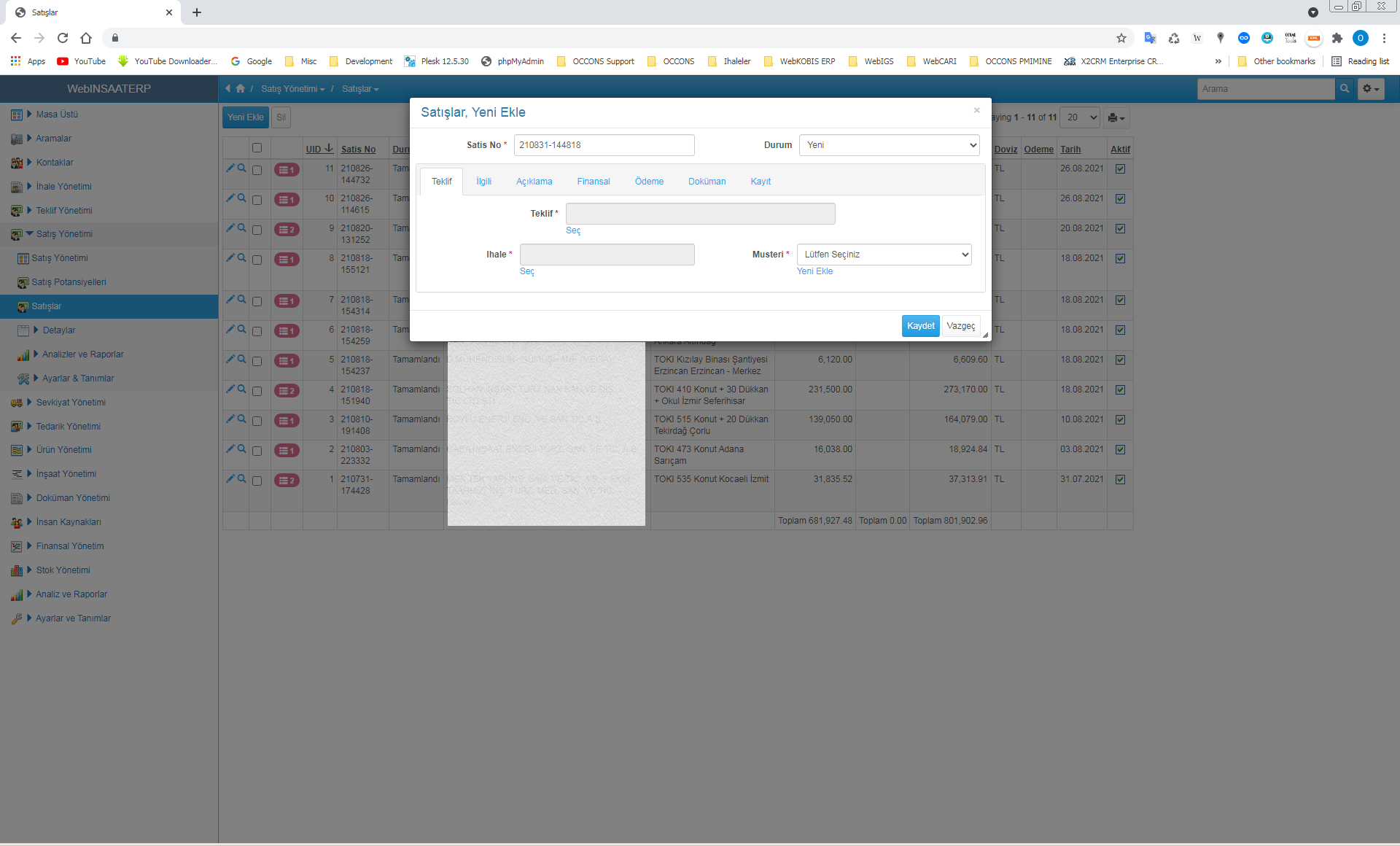Click the Masa Üstü sidebar icon
Image resolution: width=1400 pixels, height=846 pixels.
click(x=17, y=115)
